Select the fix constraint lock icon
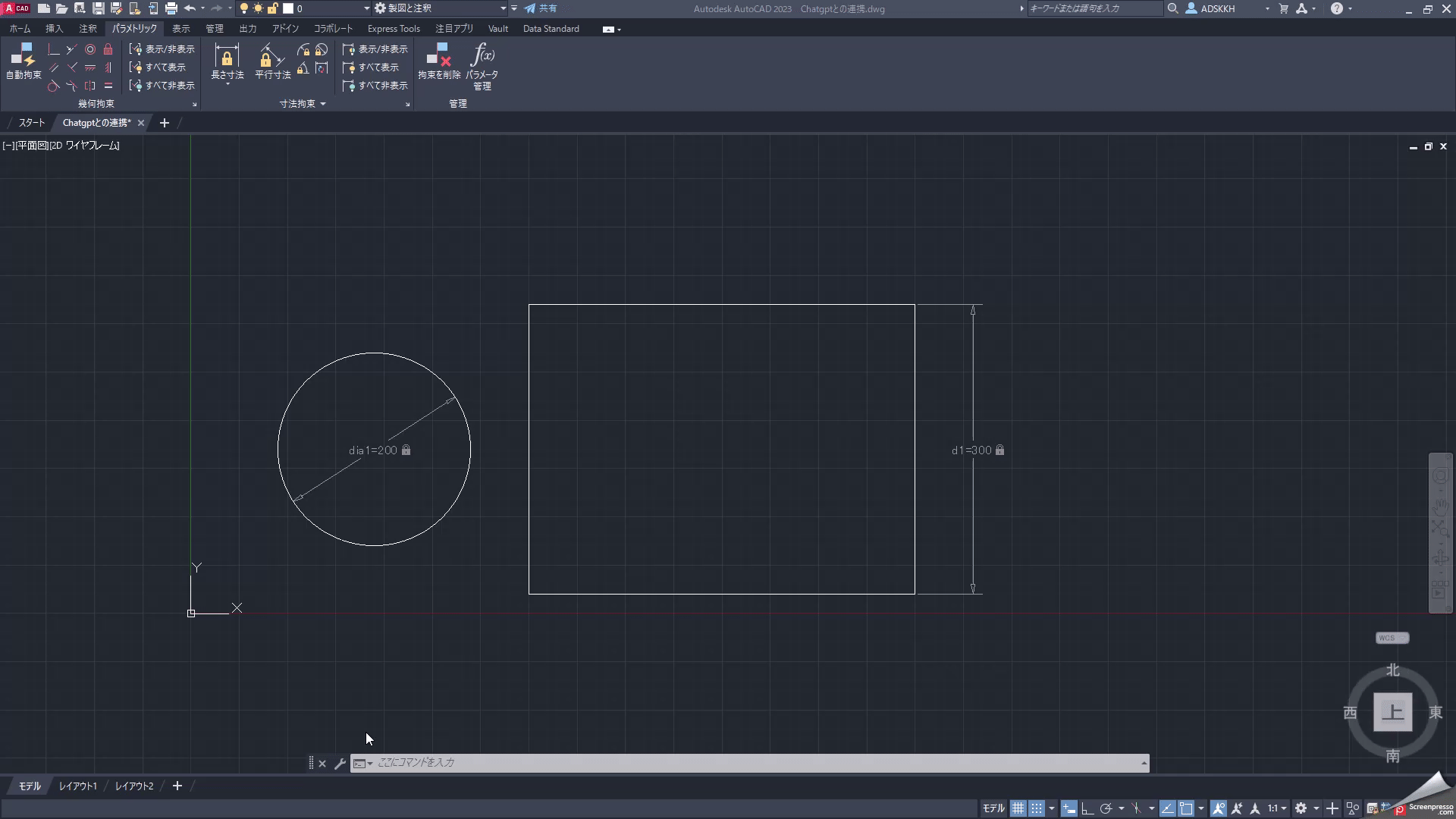Screen dimensions: 1456x819 point(107,49)
